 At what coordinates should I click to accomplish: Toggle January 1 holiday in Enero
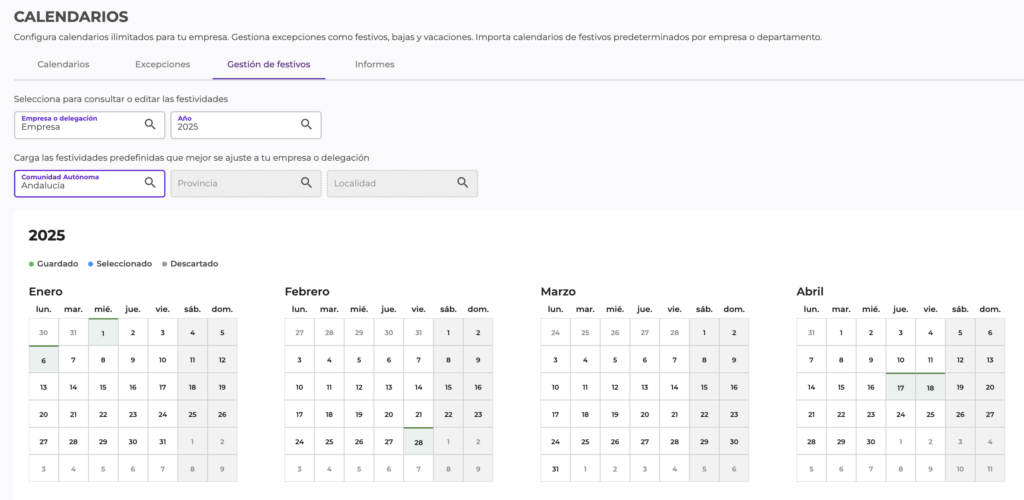[103, 333]
